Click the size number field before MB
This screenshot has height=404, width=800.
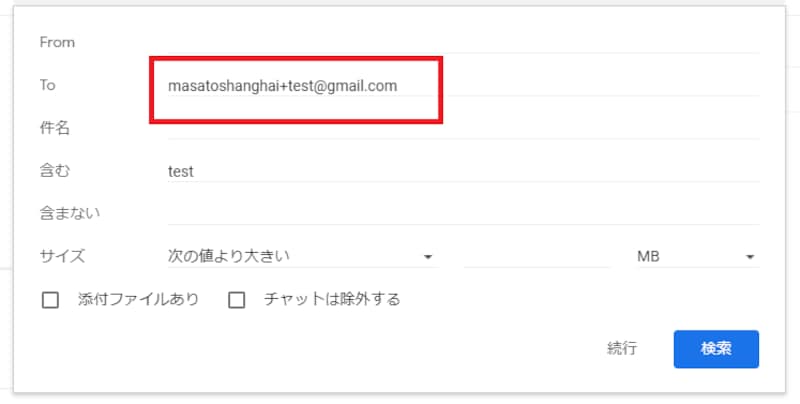pos(537,256)
